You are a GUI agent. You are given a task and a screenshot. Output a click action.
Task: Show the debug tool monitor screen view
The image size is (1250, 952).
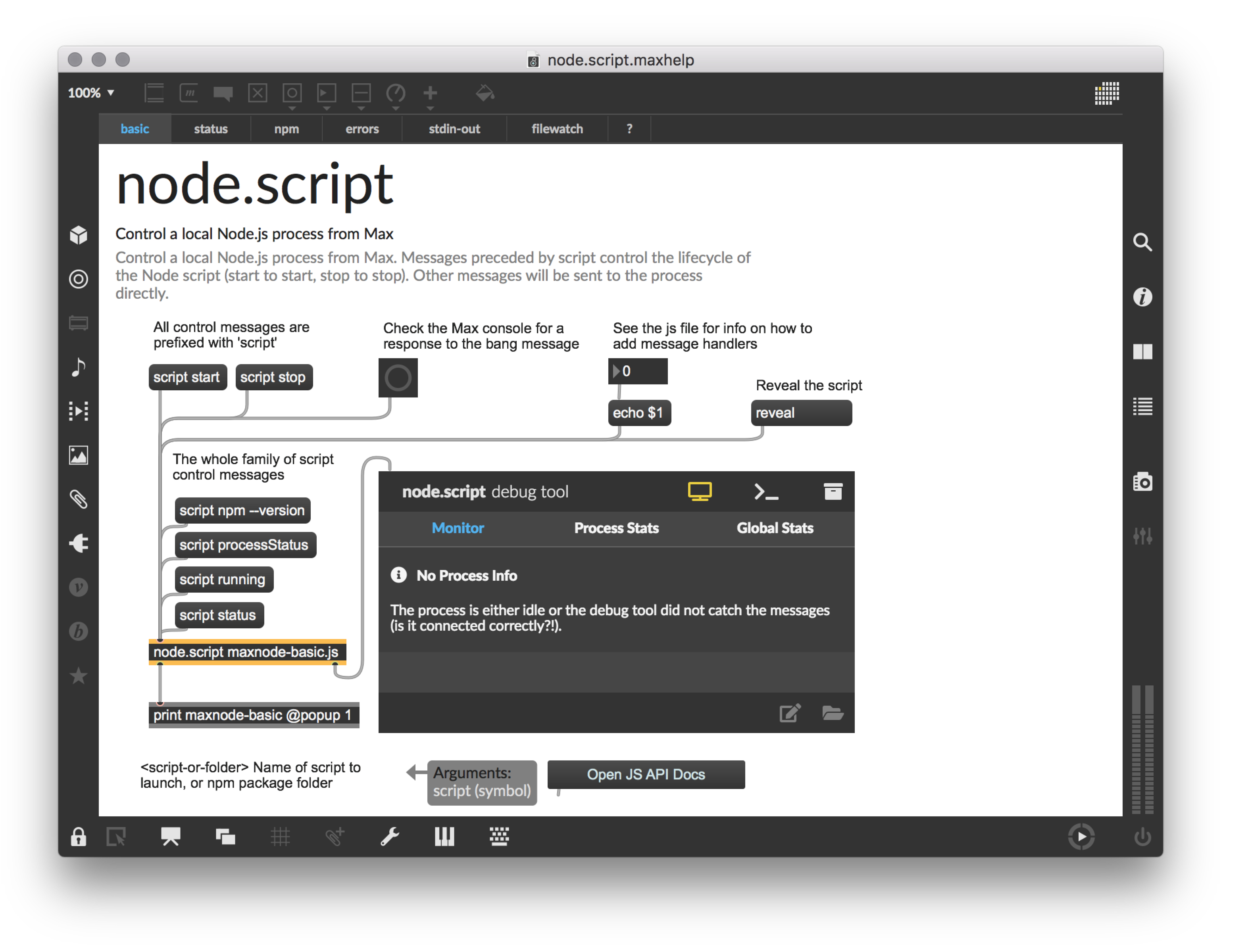click(699, 491)
